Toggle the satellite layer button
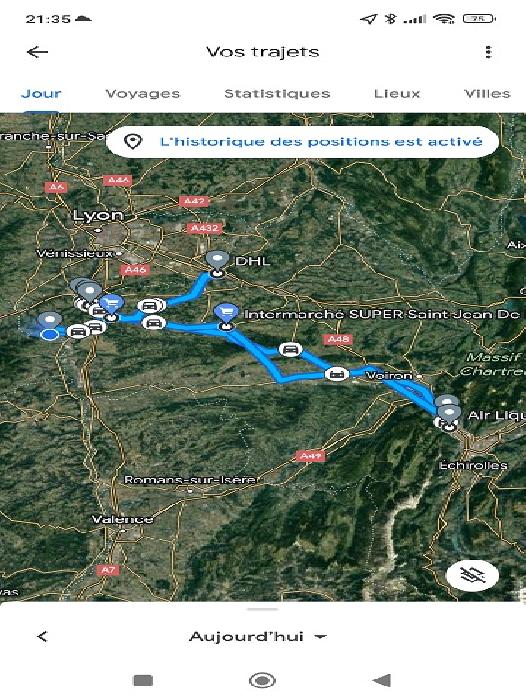The image size is (526, 700). 472,575
